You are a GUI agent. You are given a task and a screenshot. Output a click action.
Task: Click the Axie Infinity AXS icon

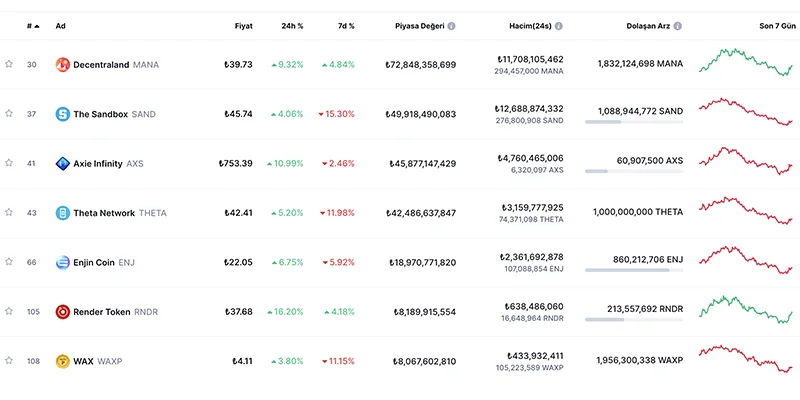(63, 163)
